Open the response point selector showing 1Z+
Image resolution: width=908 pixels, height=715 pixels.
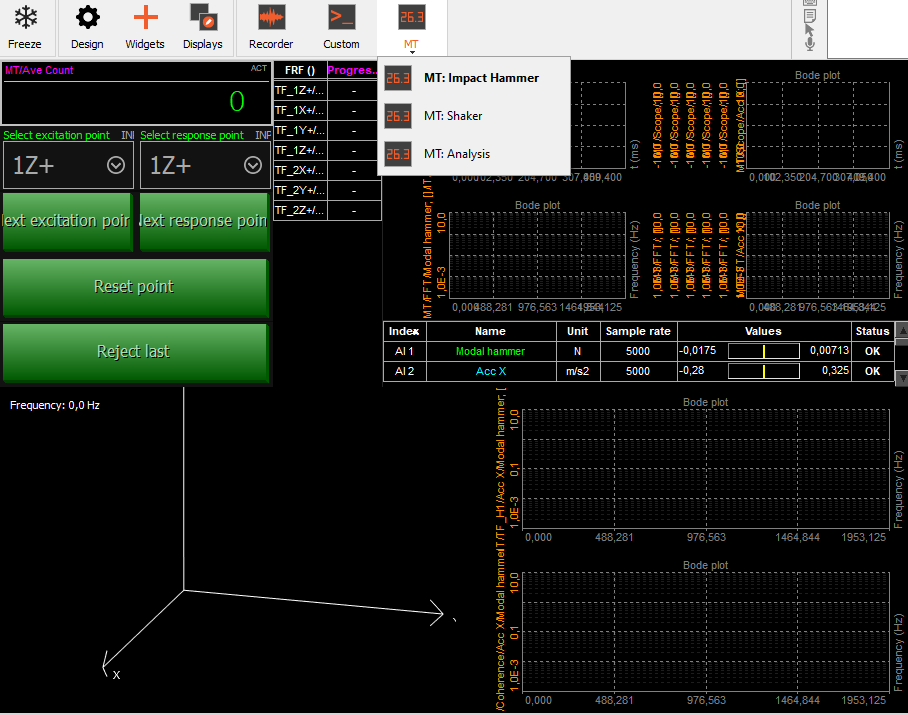pyautogui.click(x=203, y=165)
